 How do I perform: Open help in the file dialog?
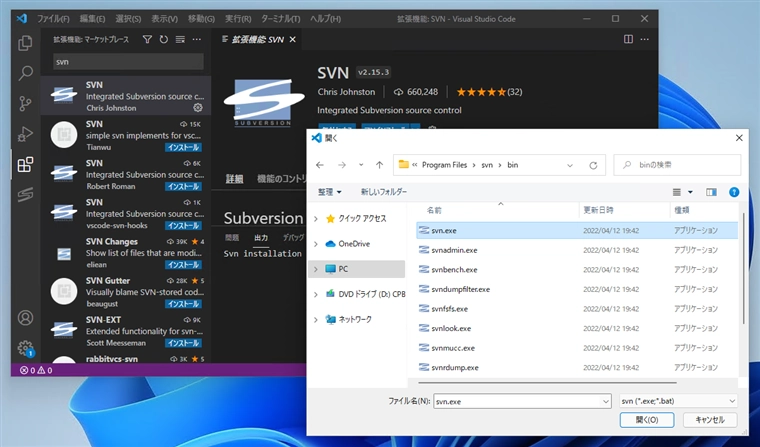[734, 192]
